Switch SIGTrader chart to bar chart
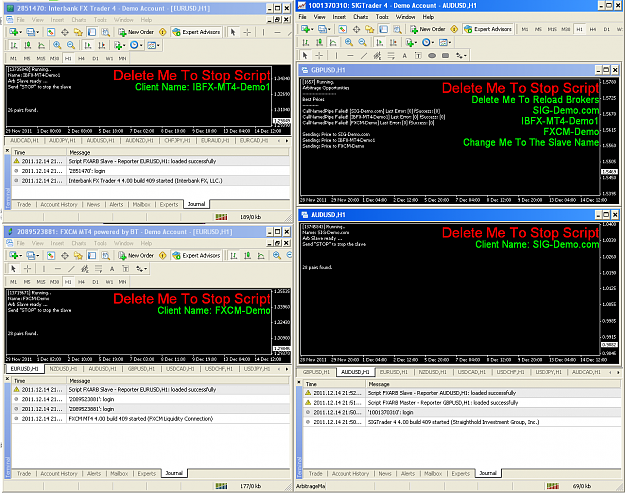Screen dimensions: 625x493 306,42
